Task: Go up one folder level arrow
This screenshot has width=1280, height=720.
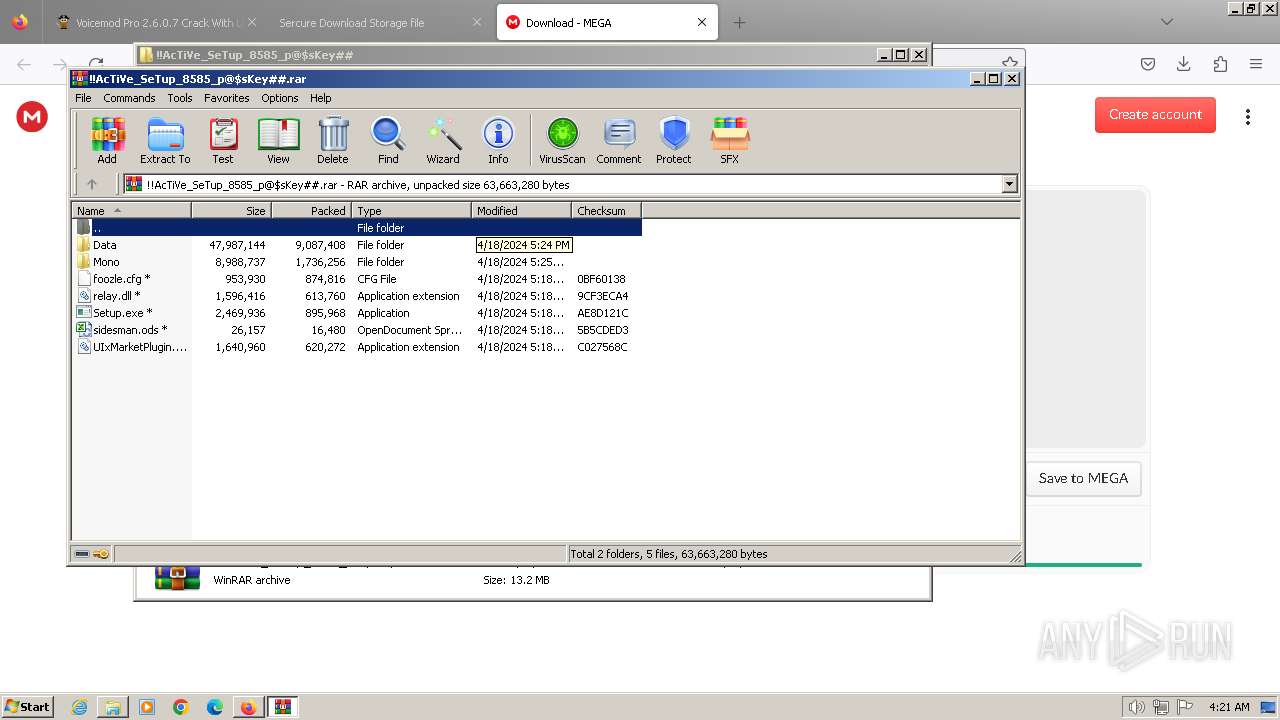Action: point(92,184)
